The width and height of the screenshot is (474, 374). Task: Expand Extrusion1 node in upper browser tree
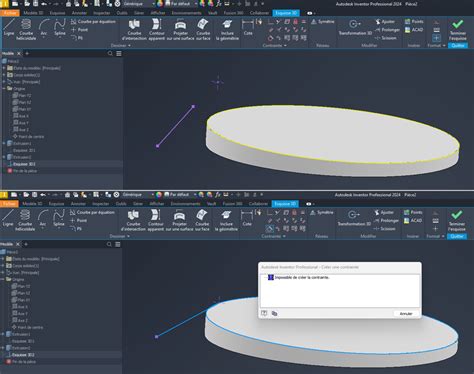(x=4, y=143)
